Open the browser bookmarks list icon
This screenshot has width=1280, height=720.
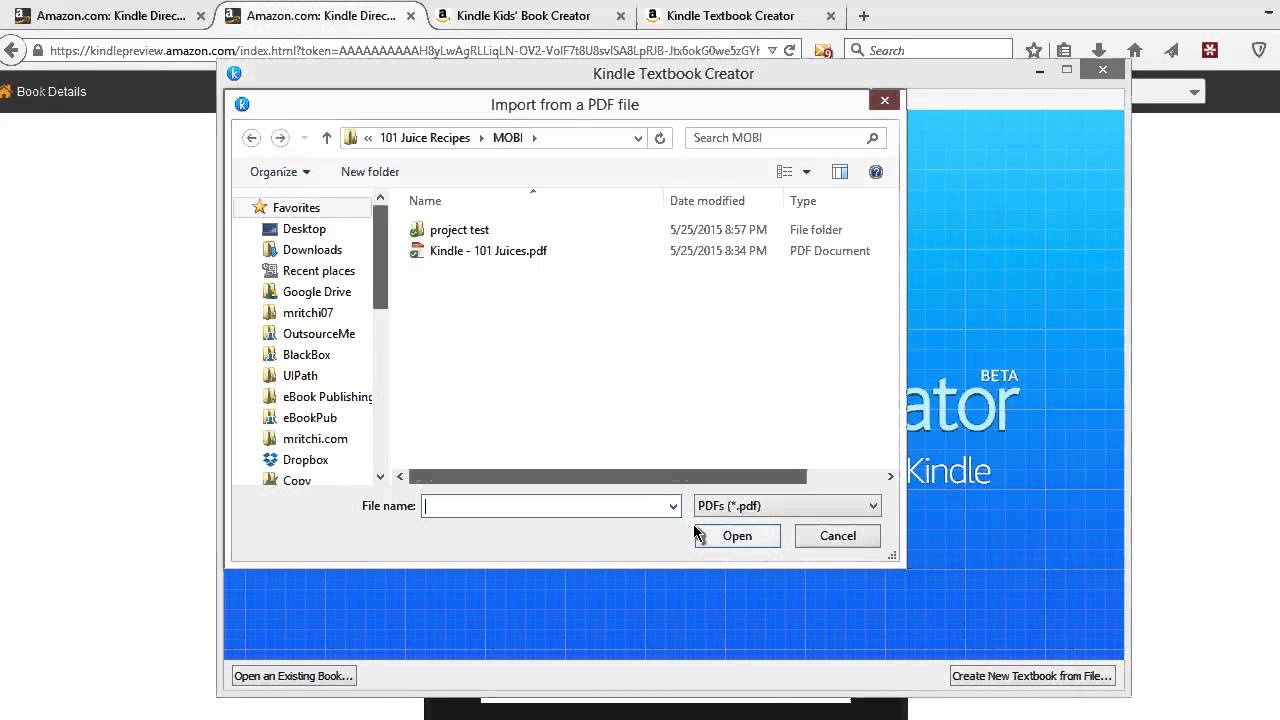[1064, 50]
